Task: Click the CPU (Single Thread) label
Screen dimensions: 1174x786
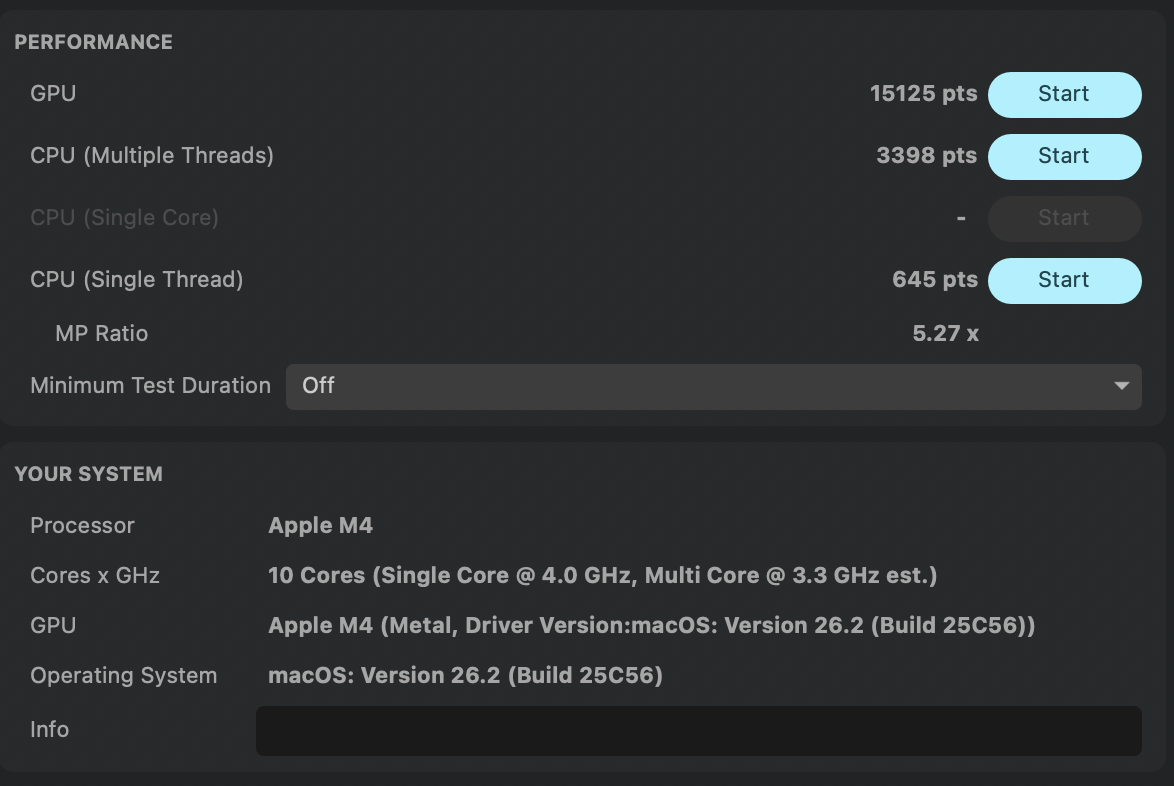Action: click(137, 280)
